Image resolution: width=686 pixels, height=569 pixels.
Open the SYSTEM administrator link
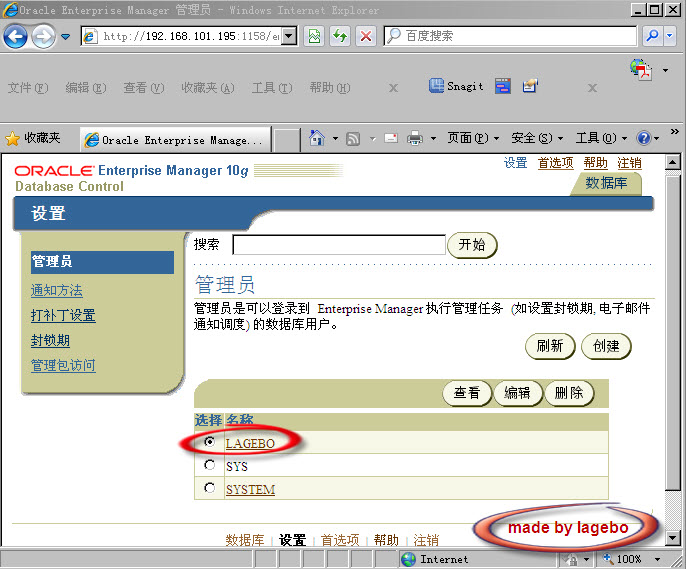pos(250,489)
